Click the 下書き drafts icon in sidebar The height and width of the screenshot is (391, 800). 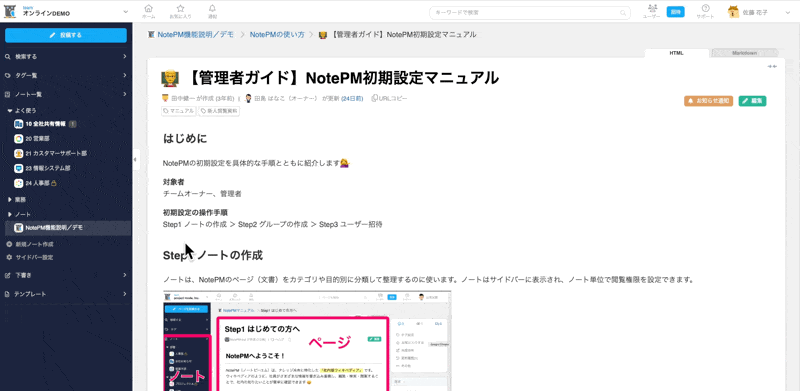point(8,275)
